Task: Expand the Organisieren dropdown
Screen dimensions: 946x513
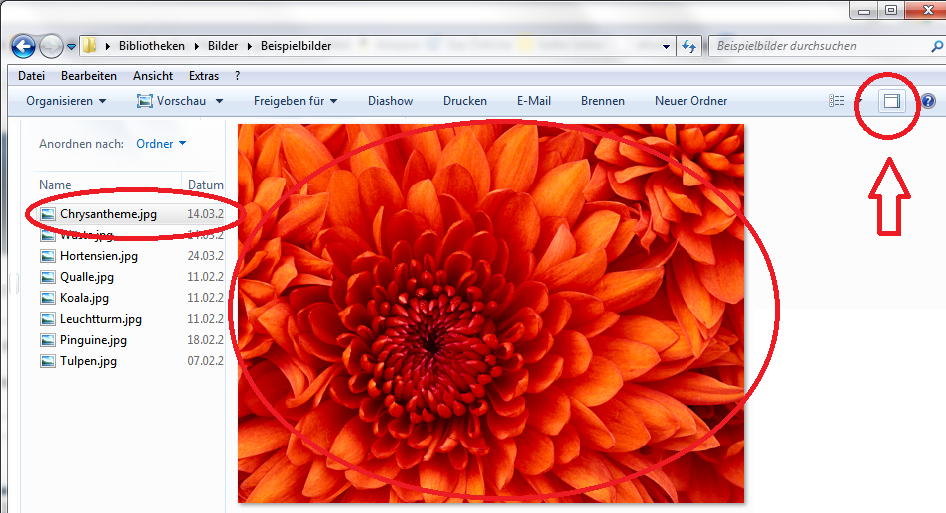Action: click(x=66, y=101)
